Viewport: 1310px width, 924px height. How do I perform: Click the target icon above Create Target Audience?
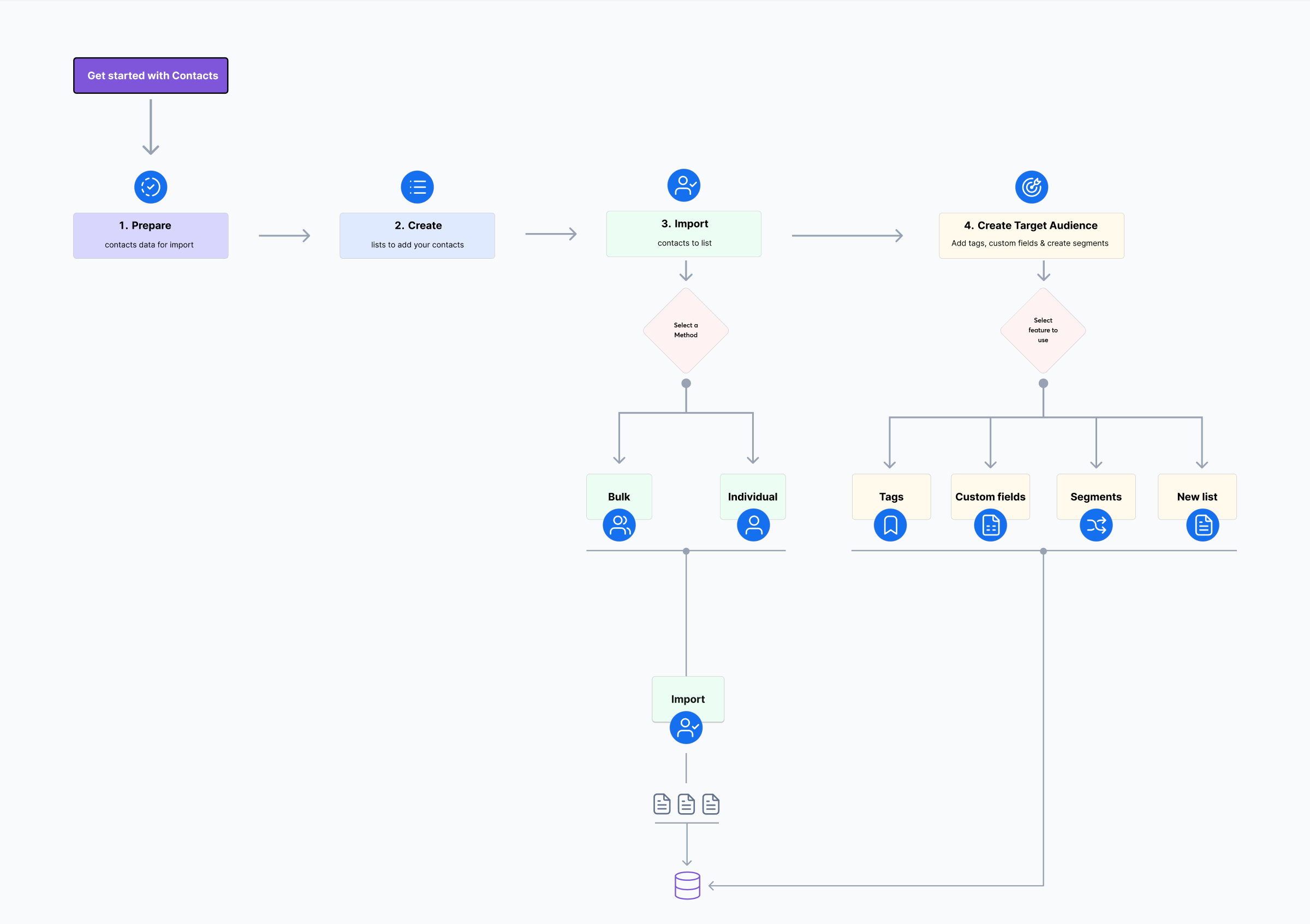click(x=1032, y=187)
